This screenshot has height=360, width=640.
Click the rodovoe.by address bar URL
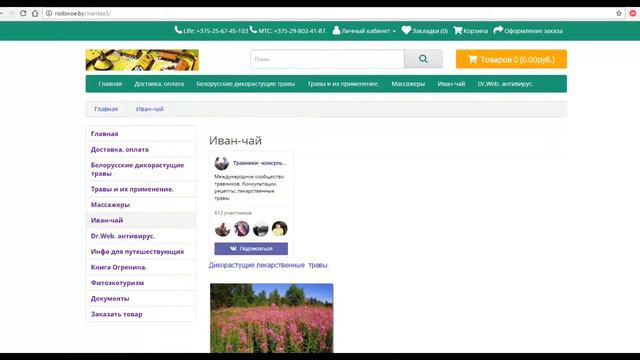[83, 13]
